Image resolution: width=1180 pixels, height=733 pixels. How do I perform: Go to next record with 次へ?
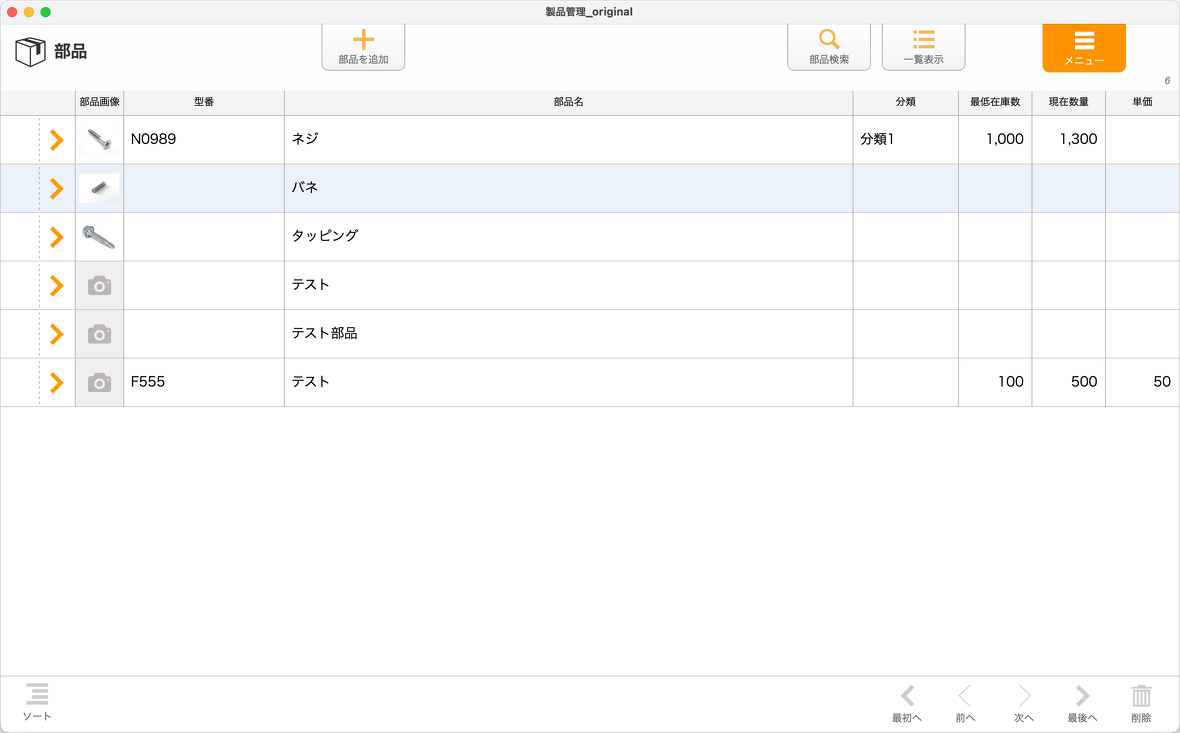click(1023, 703)
